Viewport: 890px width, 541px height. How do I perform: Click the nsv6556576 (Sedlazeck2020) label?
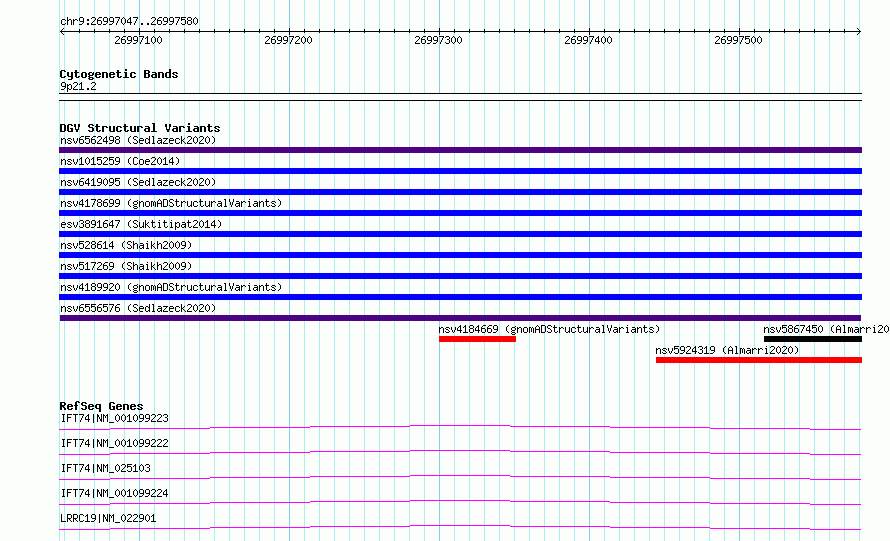coord(138,308)
